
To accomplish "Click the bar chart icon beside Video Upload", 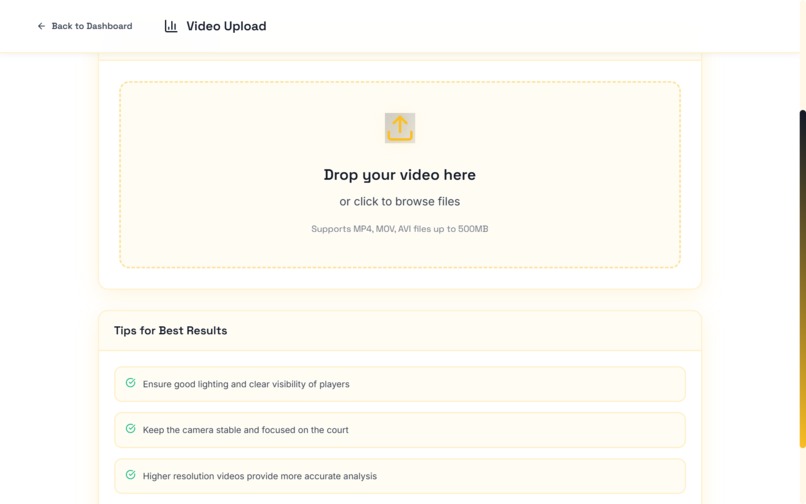I will (x=171, y=26).
